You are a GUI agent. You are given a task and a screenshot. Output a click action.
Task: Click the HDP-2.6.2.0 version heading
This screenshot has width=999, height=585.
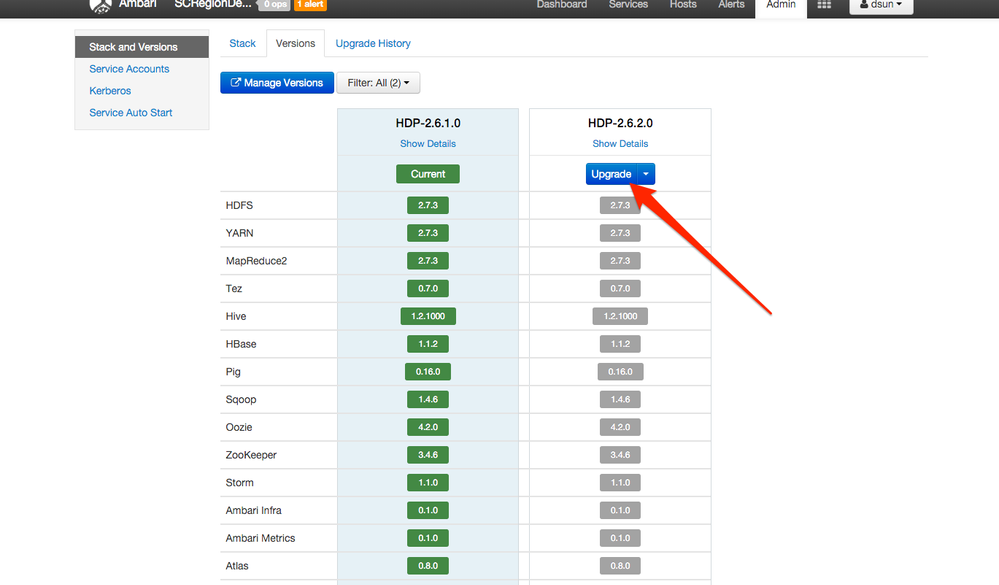620,123
